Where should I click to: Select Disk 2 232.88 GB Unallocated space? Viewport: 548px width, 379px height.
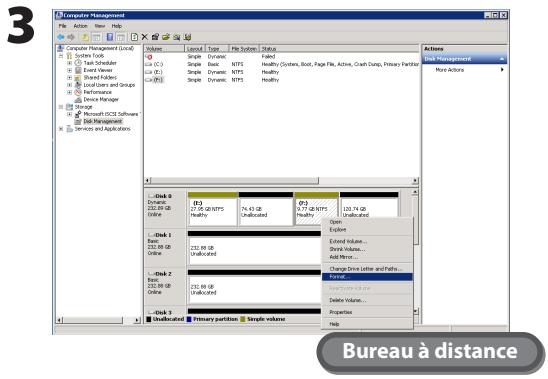click(254, 287)
